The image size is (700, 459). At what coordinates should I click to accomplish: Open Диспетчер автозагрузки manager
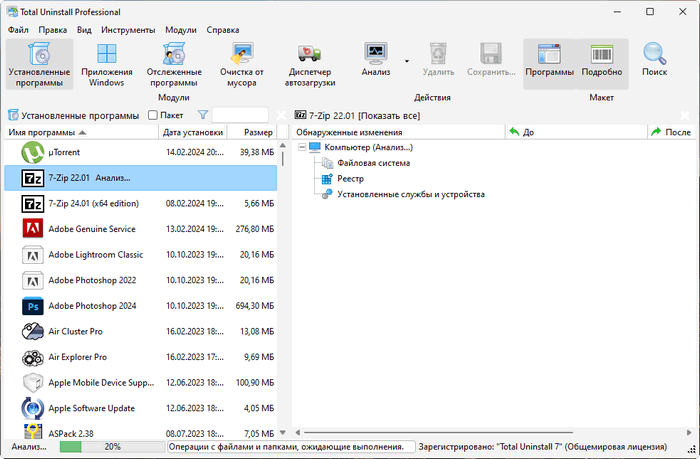coord(310,64)
